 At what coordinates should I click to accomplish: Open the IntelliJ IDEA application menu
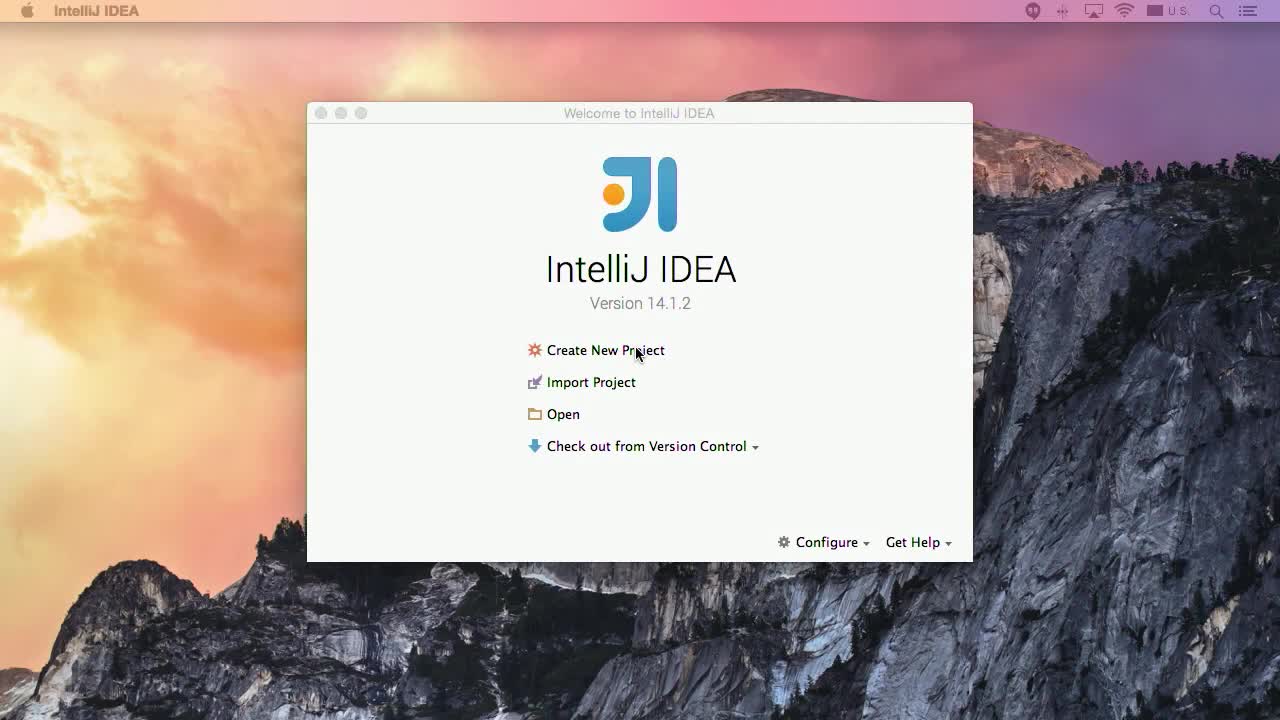pyautogui.click(x=96, y=11)
